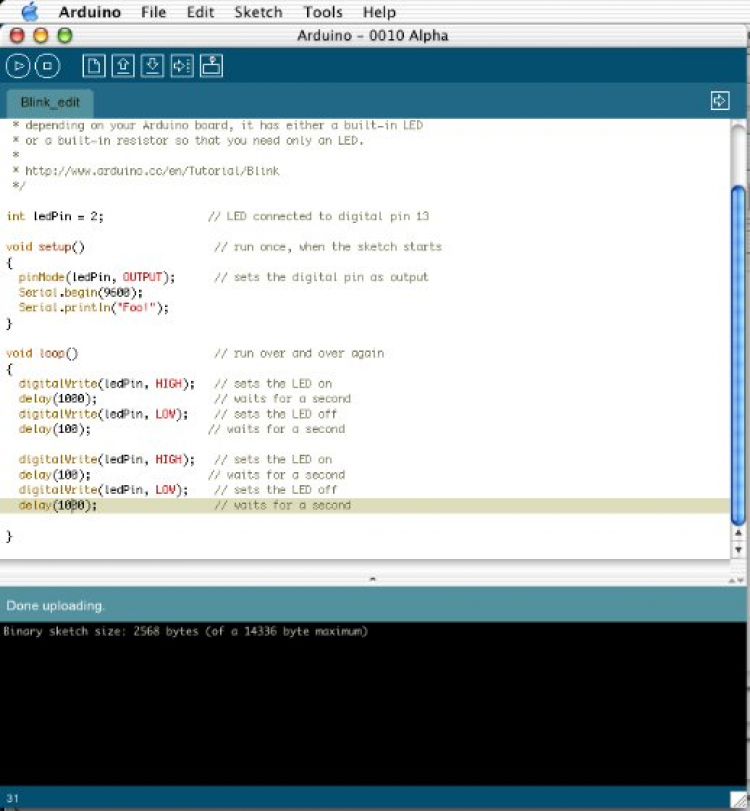The image size is (750, 811).
Task: Click the 'void loop()' line
Action: tap(42, 353)
